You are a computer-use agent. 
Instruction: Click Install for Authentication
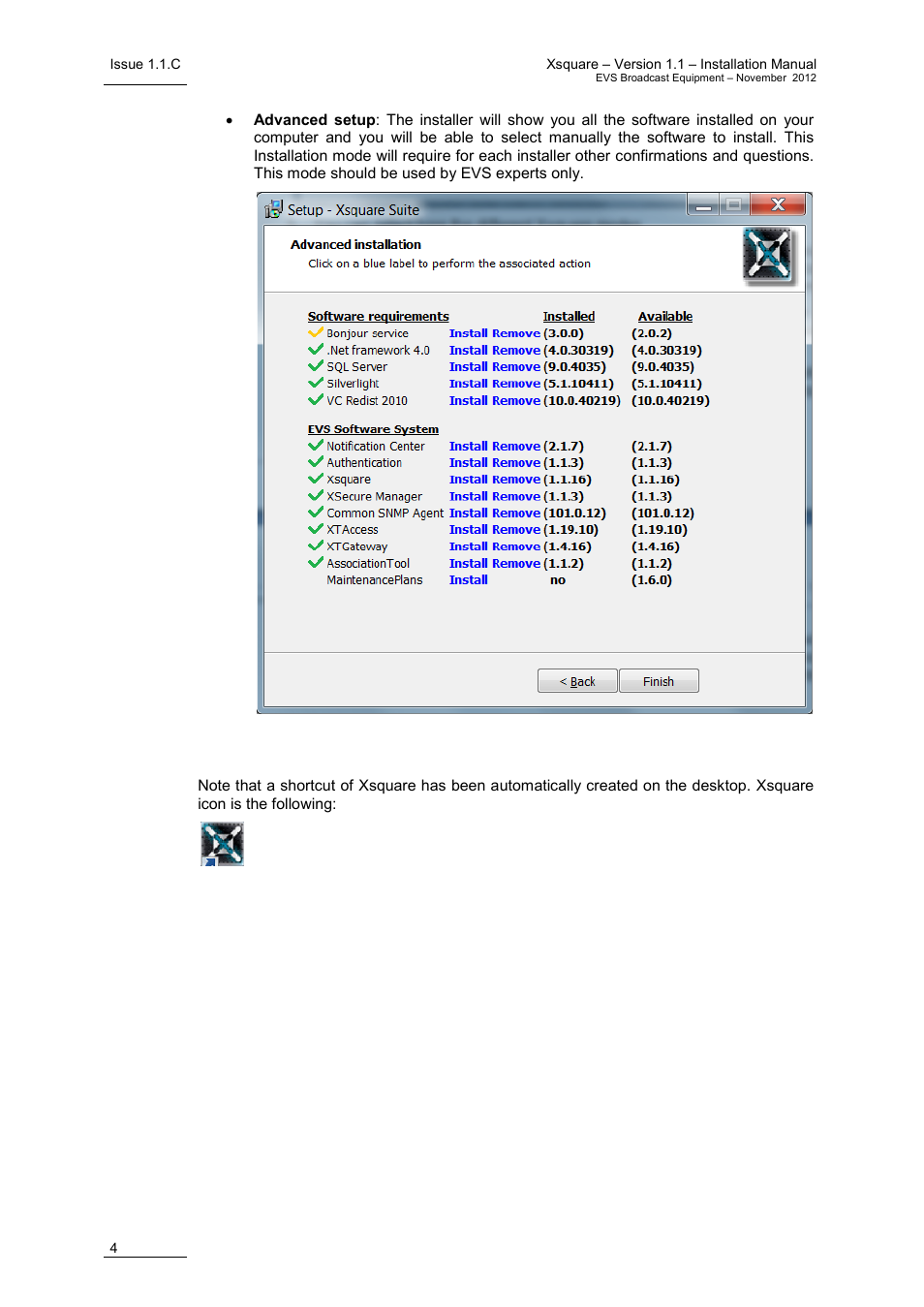(x=469, y=463)
